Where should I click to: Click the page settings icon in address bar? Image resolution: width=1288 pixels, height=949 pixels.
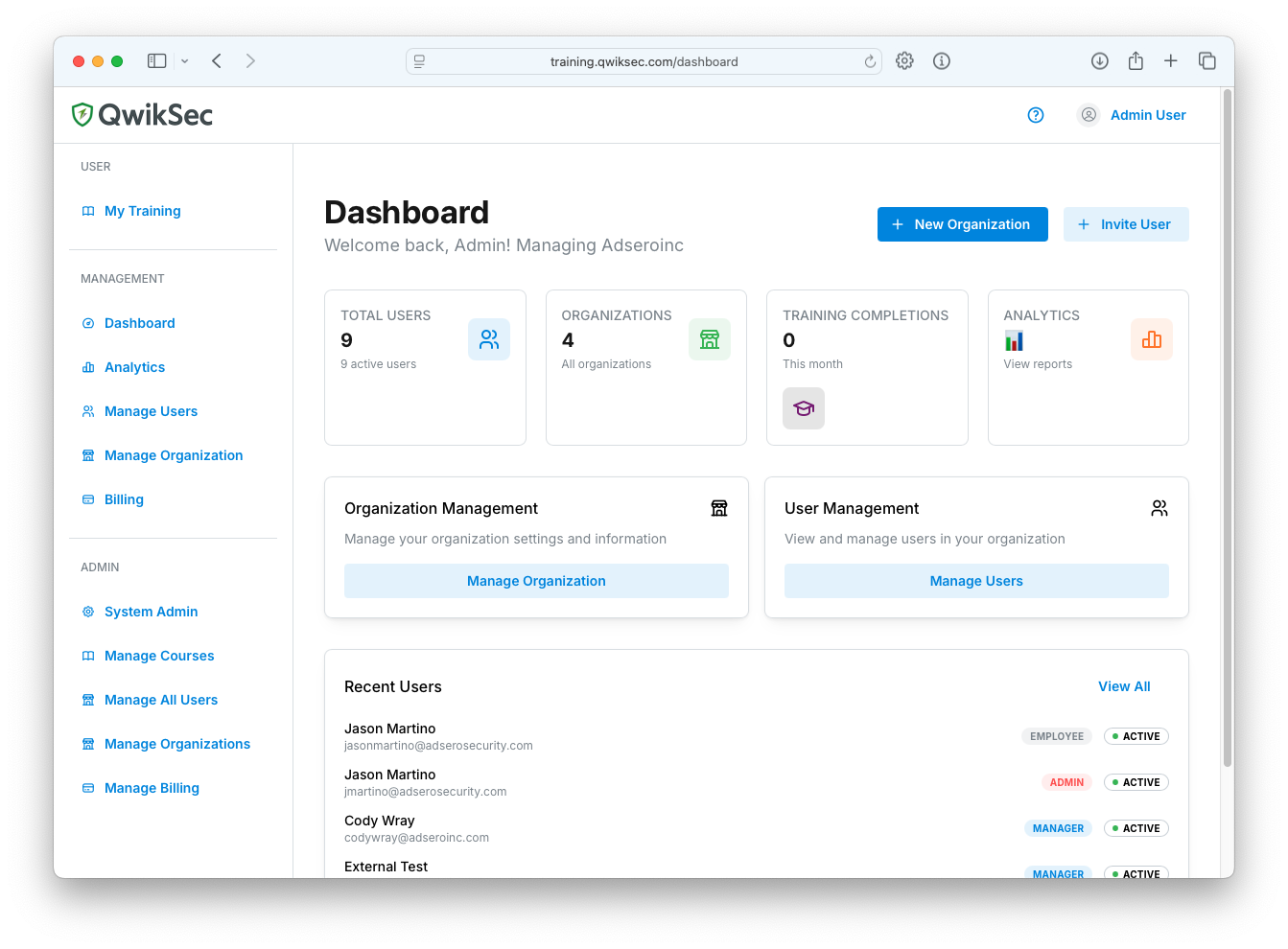click(419, 61)
